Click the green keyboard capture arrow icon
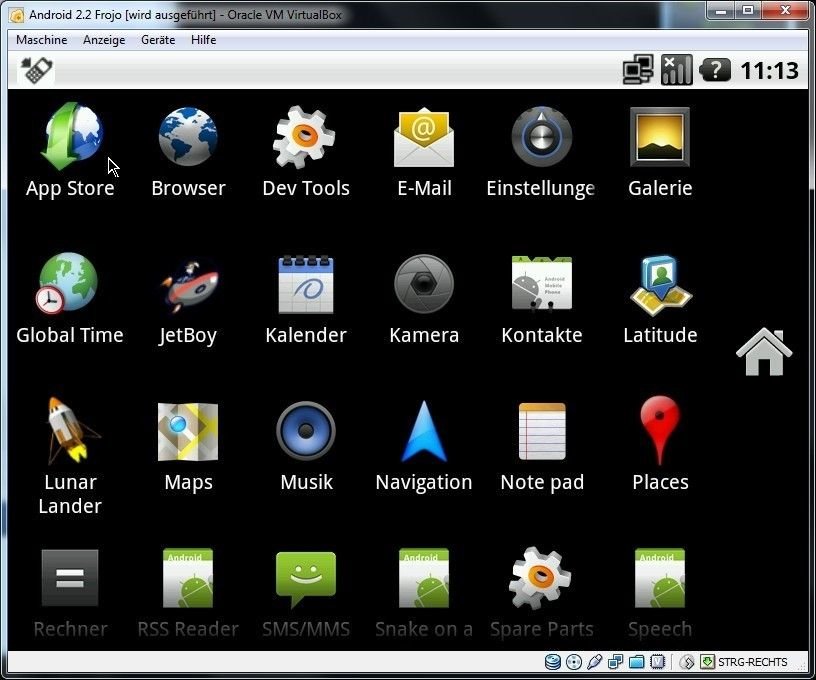The width and height of the screenshot is (816, 680). (707, 662)
